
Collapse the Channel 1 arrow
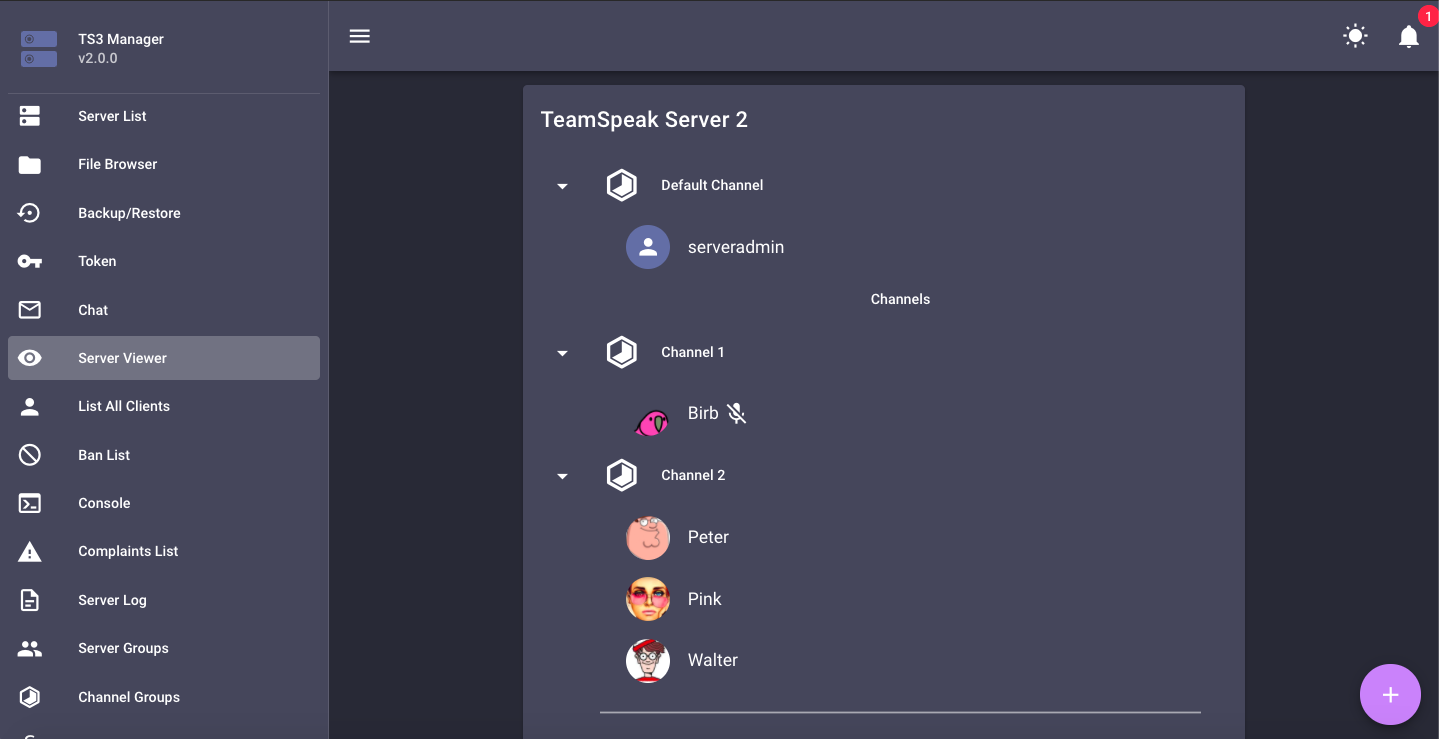[562, 353]
